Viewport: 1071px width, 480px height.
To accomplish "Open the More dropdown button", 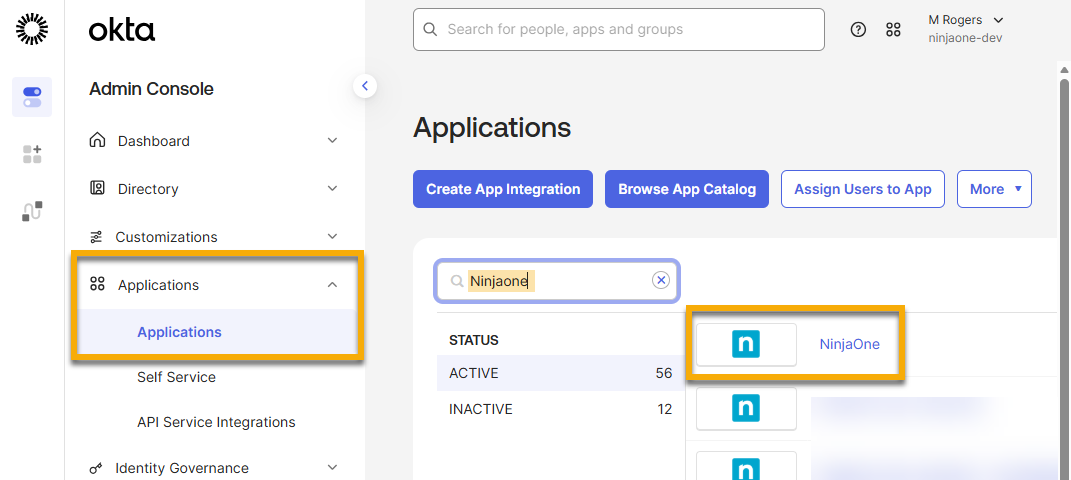I will click(x=993, y=189).
